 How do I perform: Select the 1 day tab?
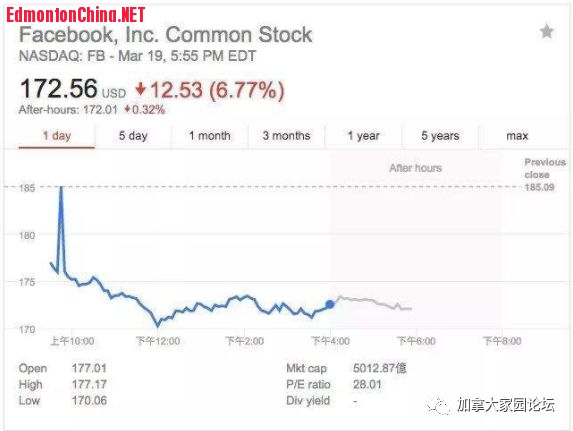pyautogui.click(x=57, y=136)
